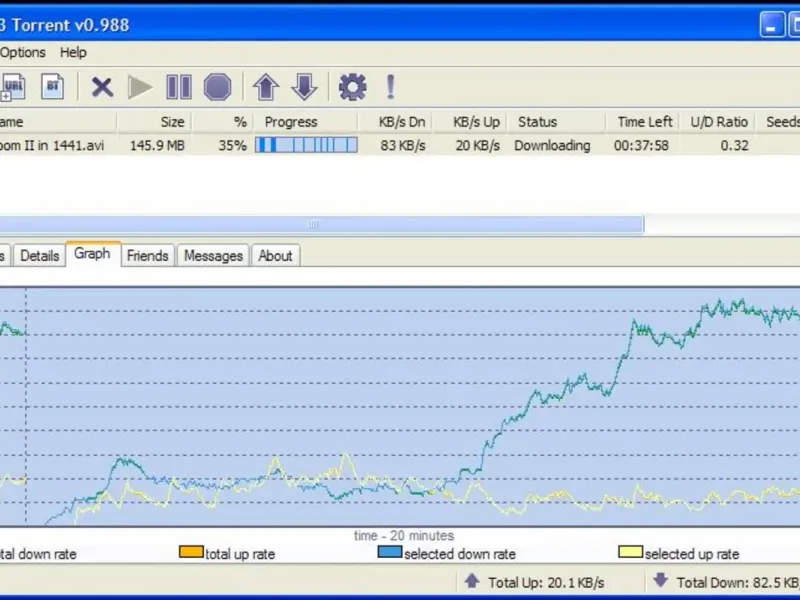Sort by KB/s Dn column
Image resolution: width=800 pixels, height=600 pixels.
coord(395,122)
